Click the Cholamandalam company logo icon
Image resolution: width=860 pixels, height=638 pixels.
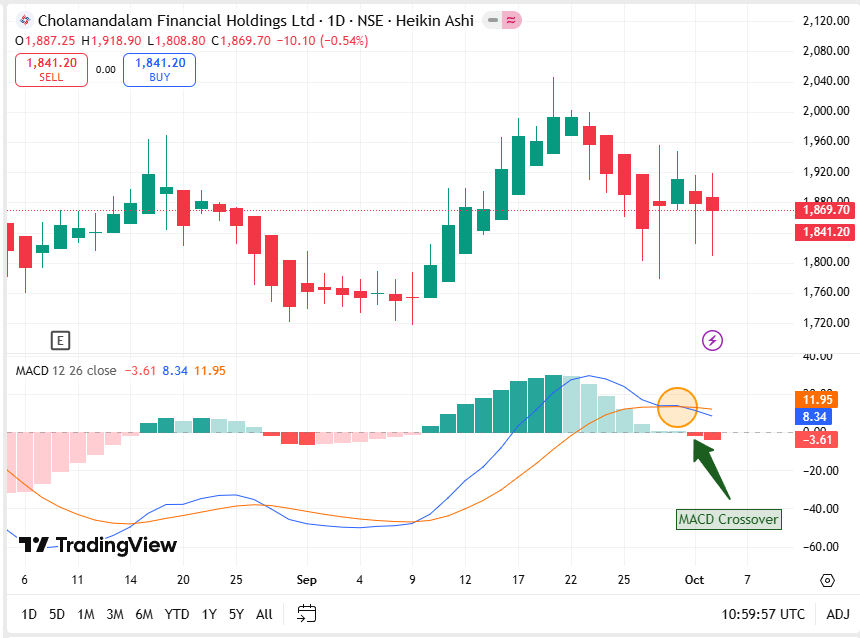click(x=24, y=20)
